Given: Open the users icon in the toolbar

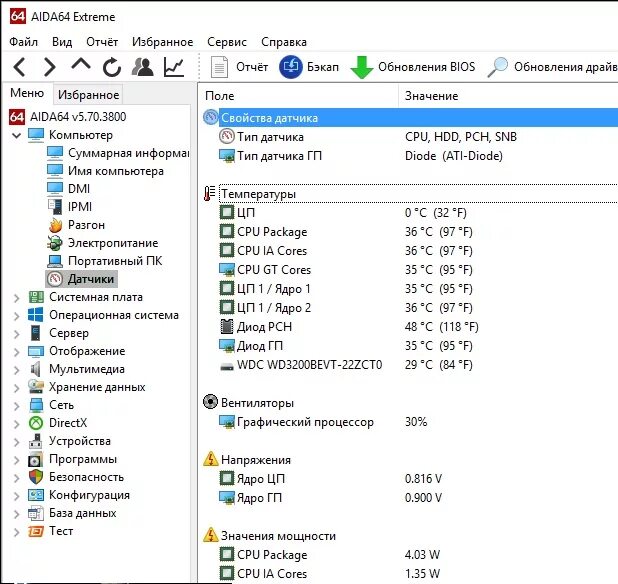Looking at the screenshot, I should [142, 67].
